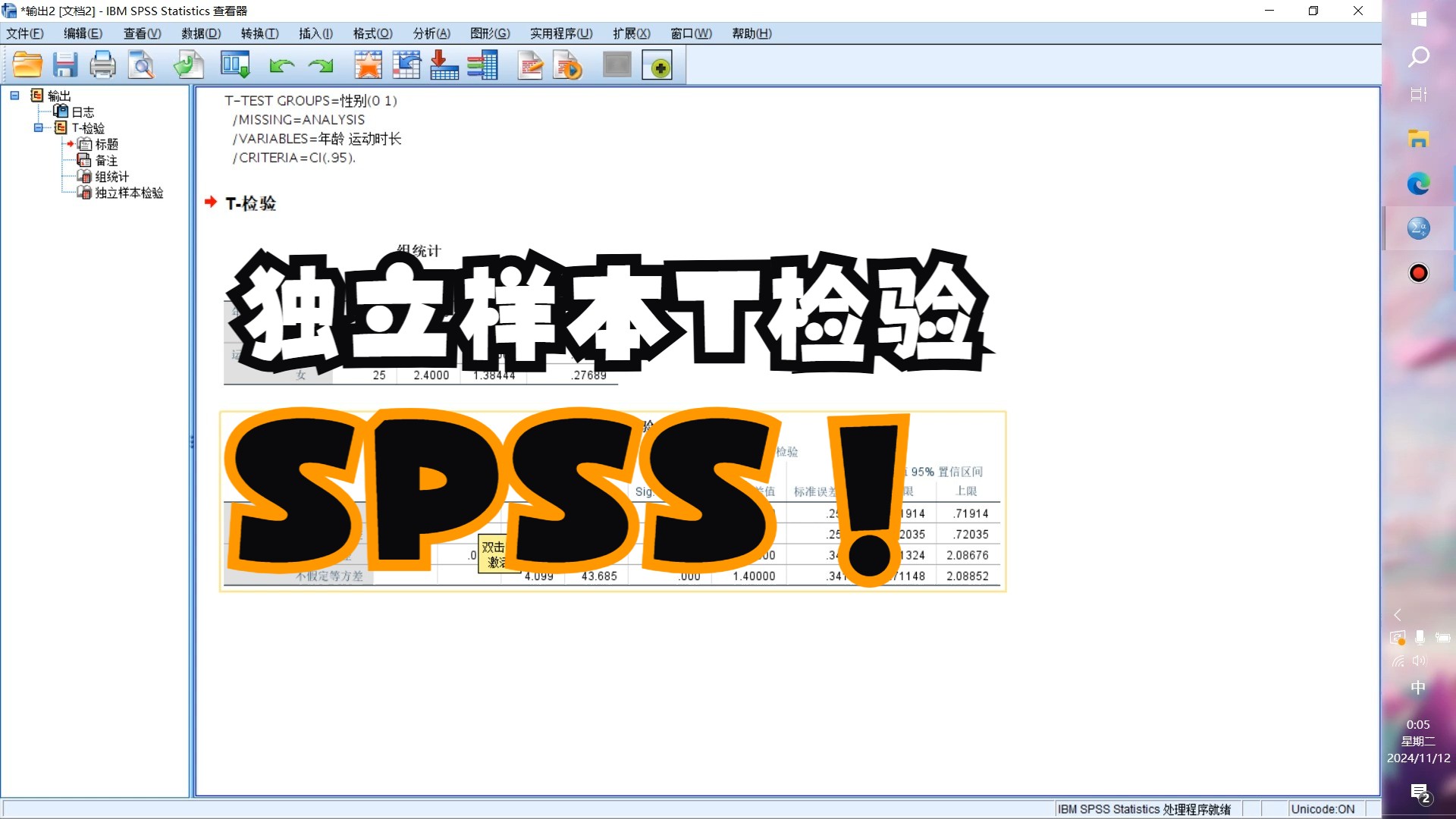Select T-检验 in the outline tree
The image size is (1456, 819).
pos(88,128)
